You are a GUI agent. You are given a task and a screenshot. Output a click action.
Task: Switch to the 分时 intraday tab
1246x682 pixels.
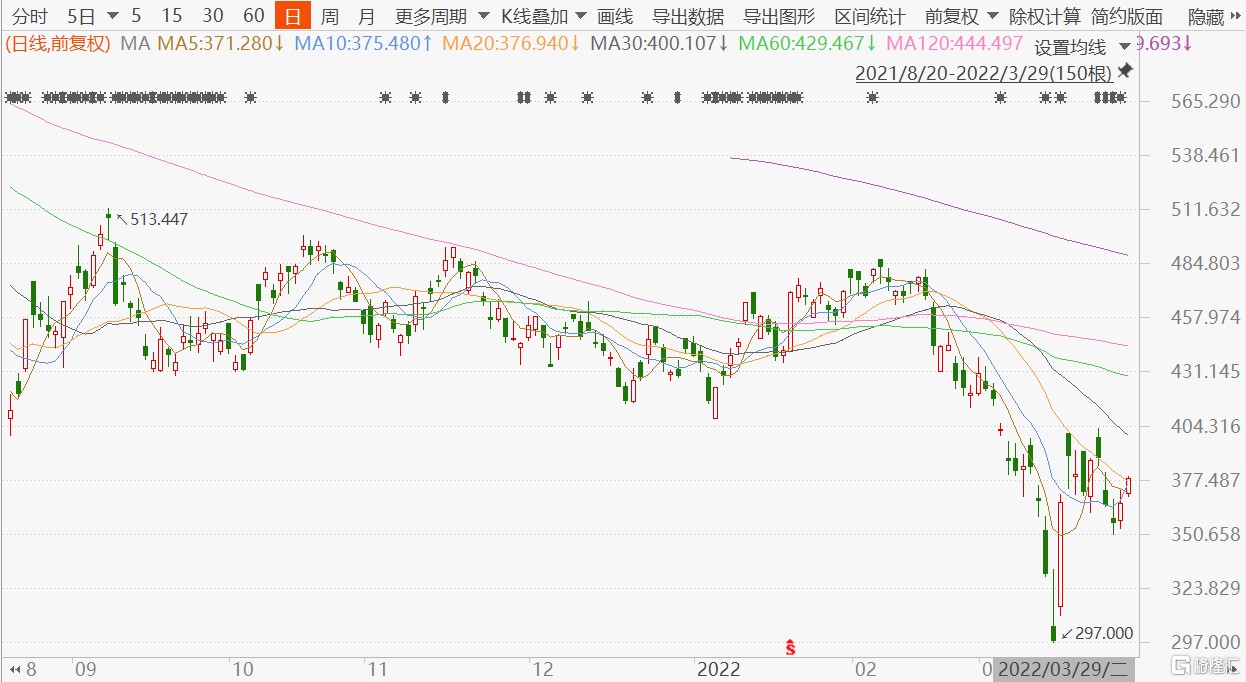click(x=29, y=16)
